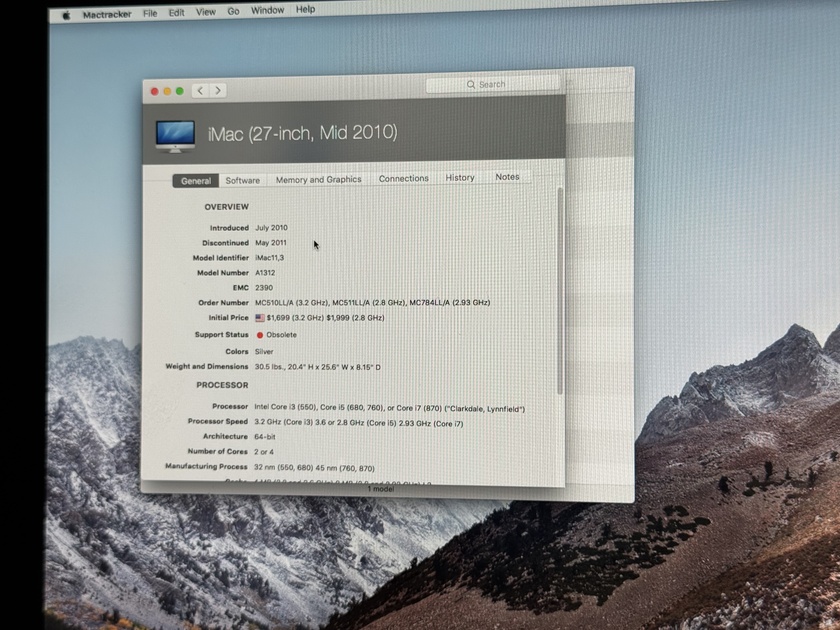Click the mouse cursor's current spot in Overview
Screen dimensions: 840x630
(x=314, y=244)
